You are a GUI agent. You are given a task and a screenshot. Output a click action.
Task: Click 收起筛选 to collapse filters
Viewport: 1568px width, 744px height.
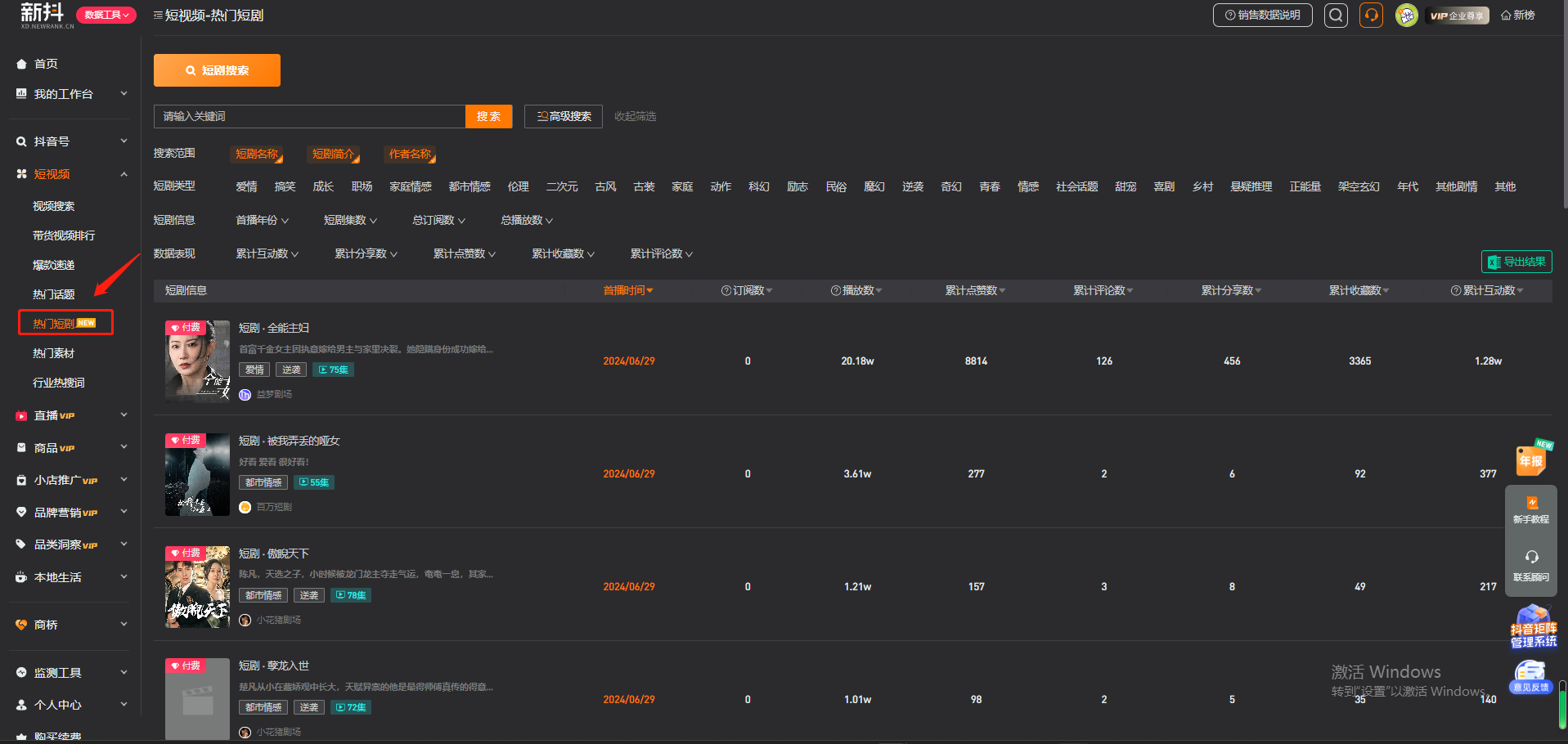tap(635, 116)
